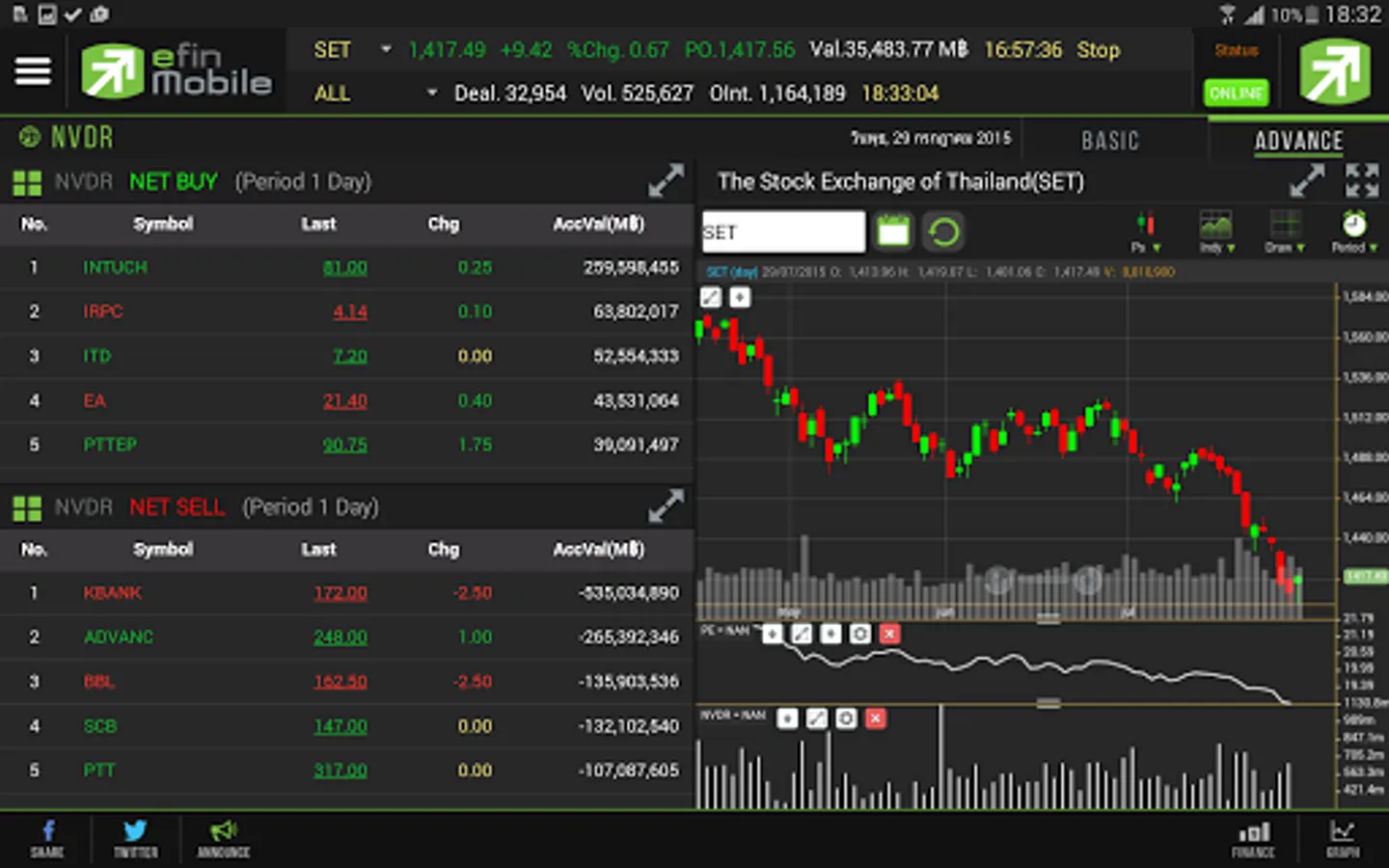The width and height of the screenshot is (1389, 868).
Task: Select IRPC in the Net Buy list
Action: point(102,312)
